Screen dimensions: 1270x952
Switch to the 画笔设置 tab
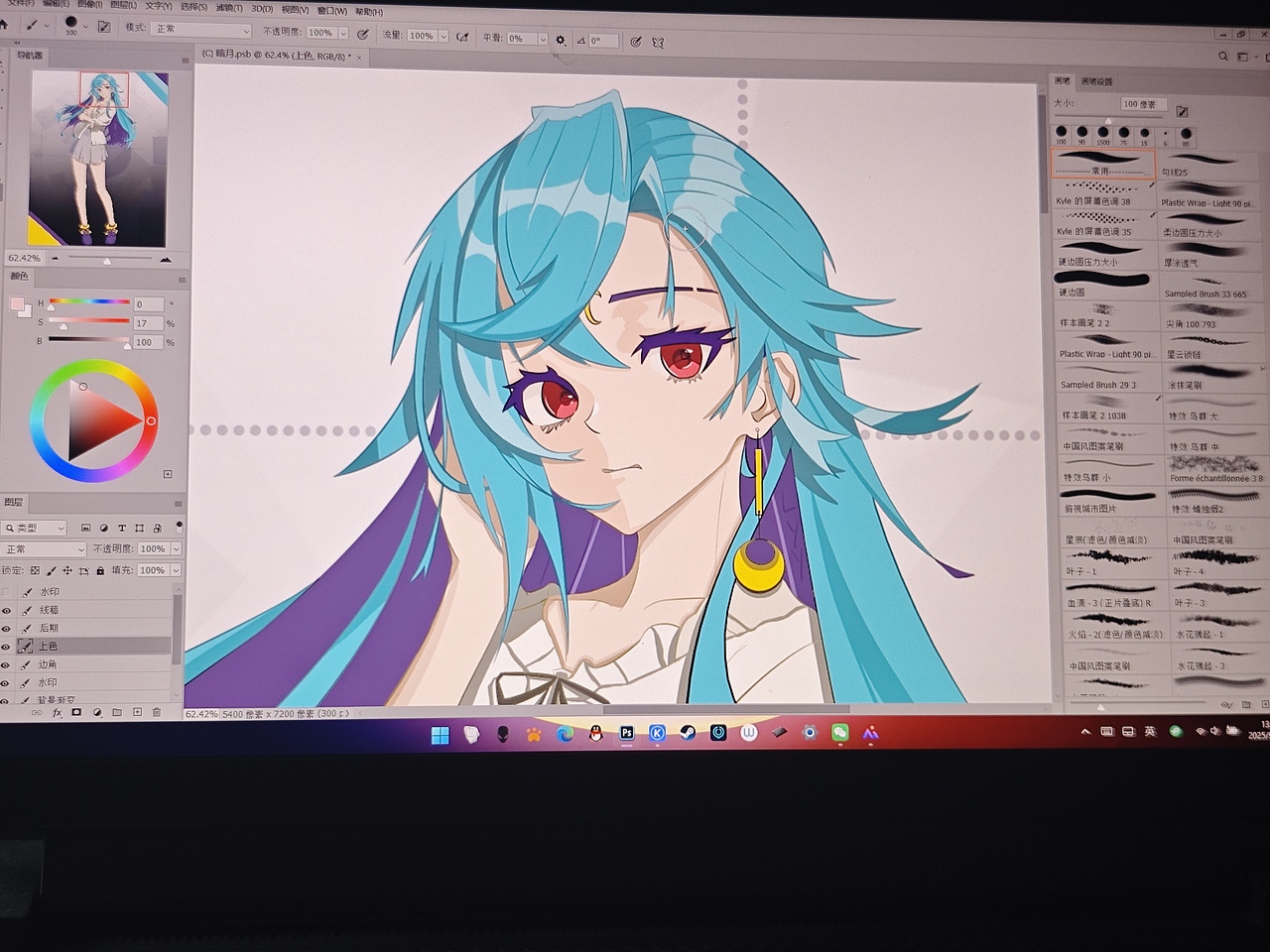coord(1096,81)
